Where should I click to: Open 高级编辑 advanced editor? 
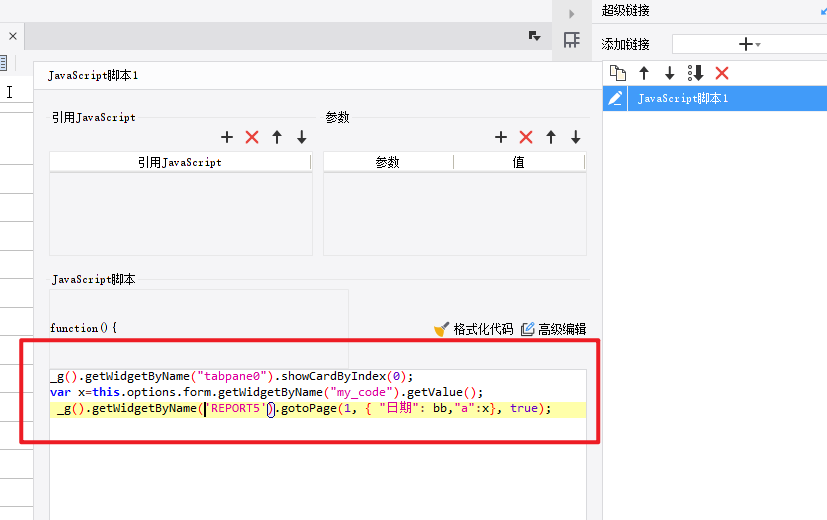553,329
